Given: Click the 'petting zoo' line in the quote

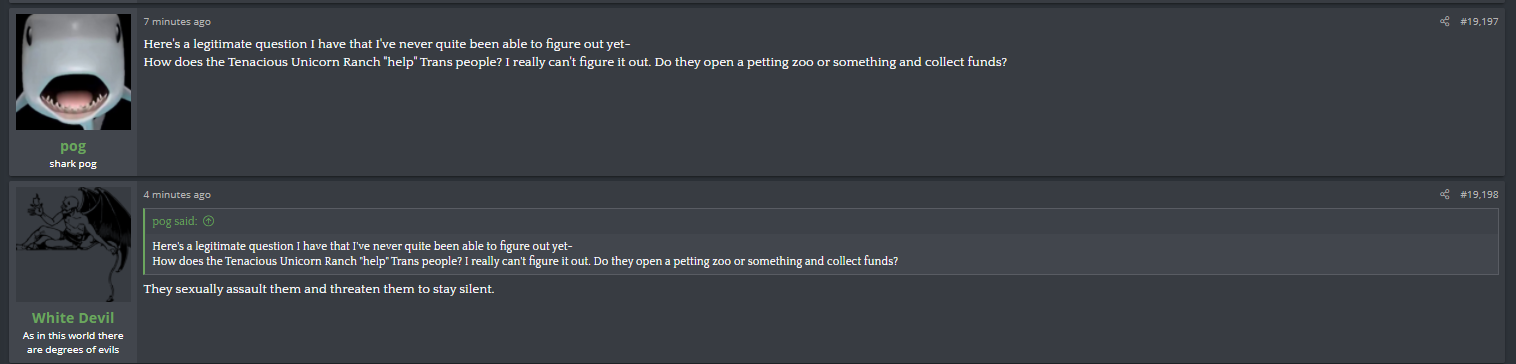Looking at the screenshot, I should (x=525, y=262).
